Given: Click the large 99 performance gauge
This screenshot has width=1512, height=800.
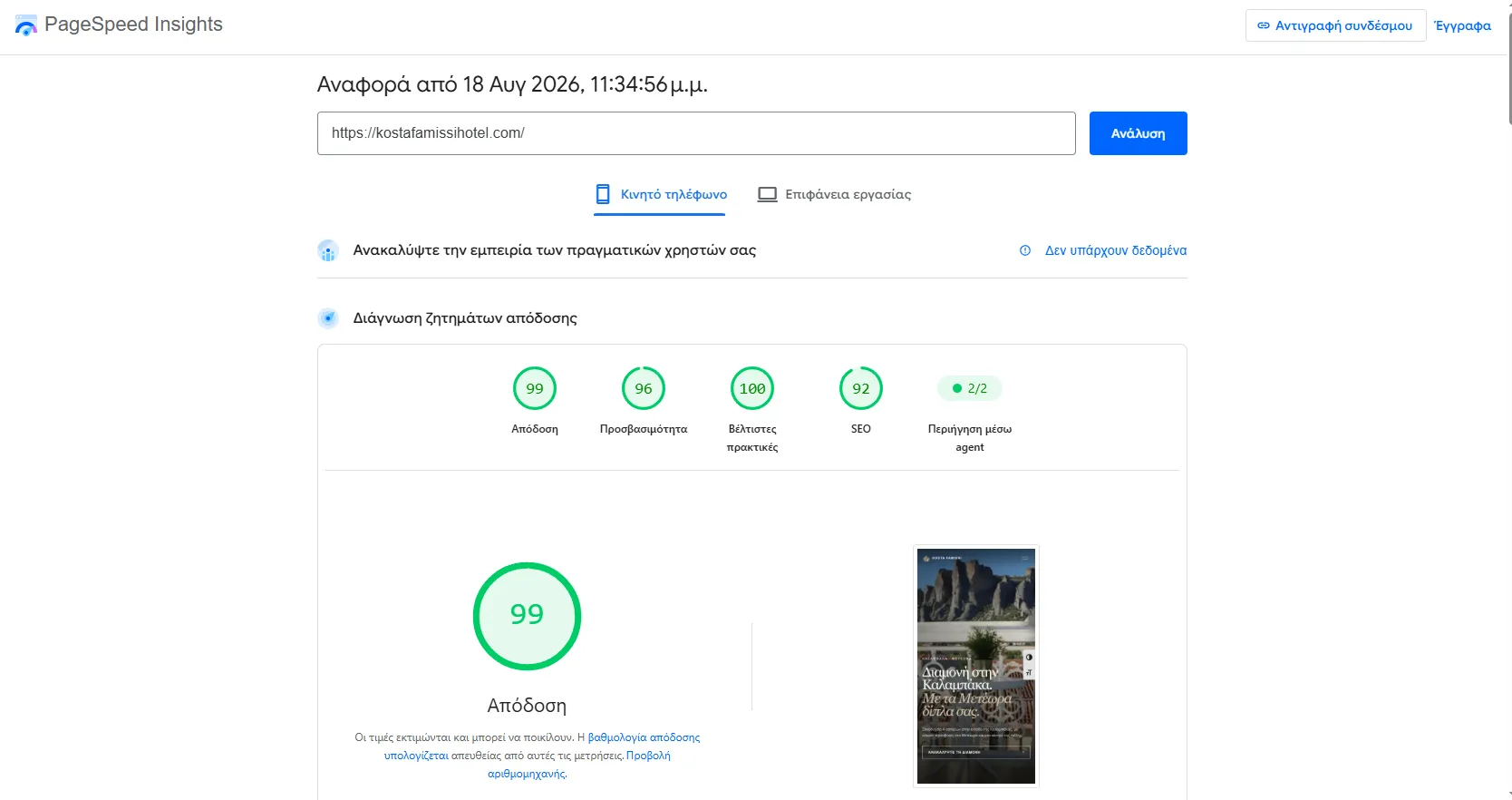Looking at the screenshot, I should [x=527, y=616].
